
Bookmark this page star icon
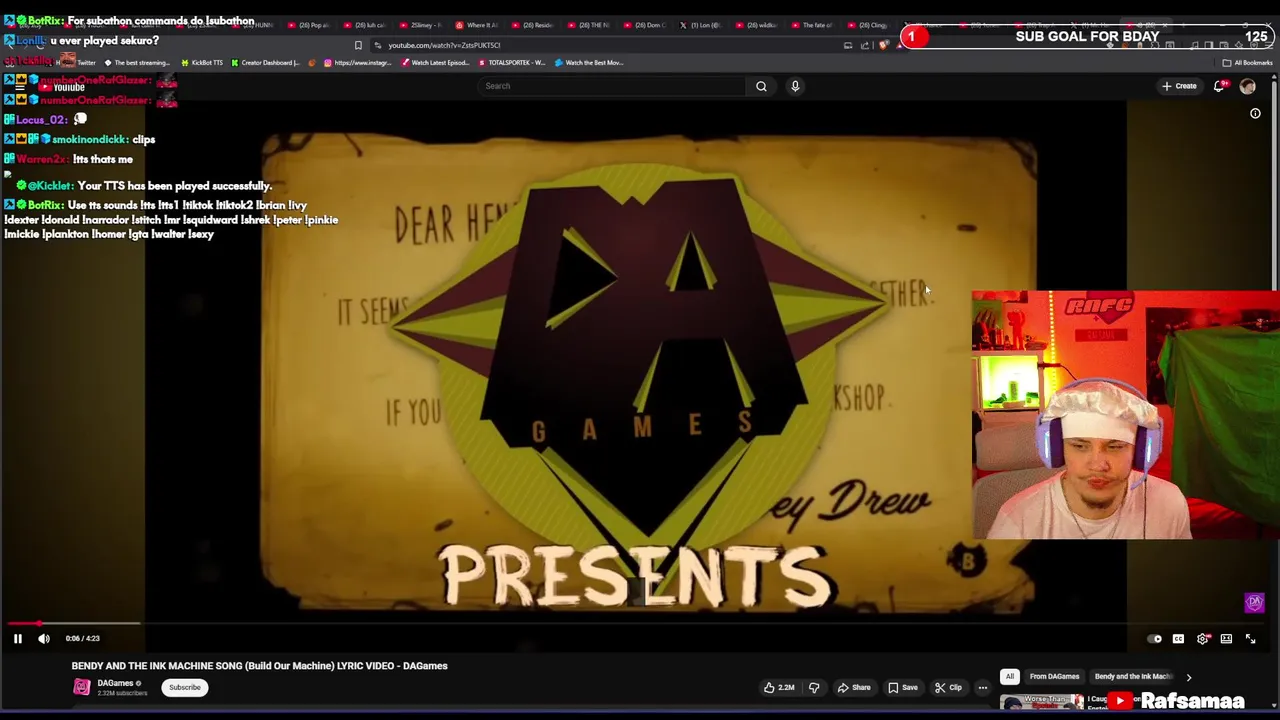358,45
